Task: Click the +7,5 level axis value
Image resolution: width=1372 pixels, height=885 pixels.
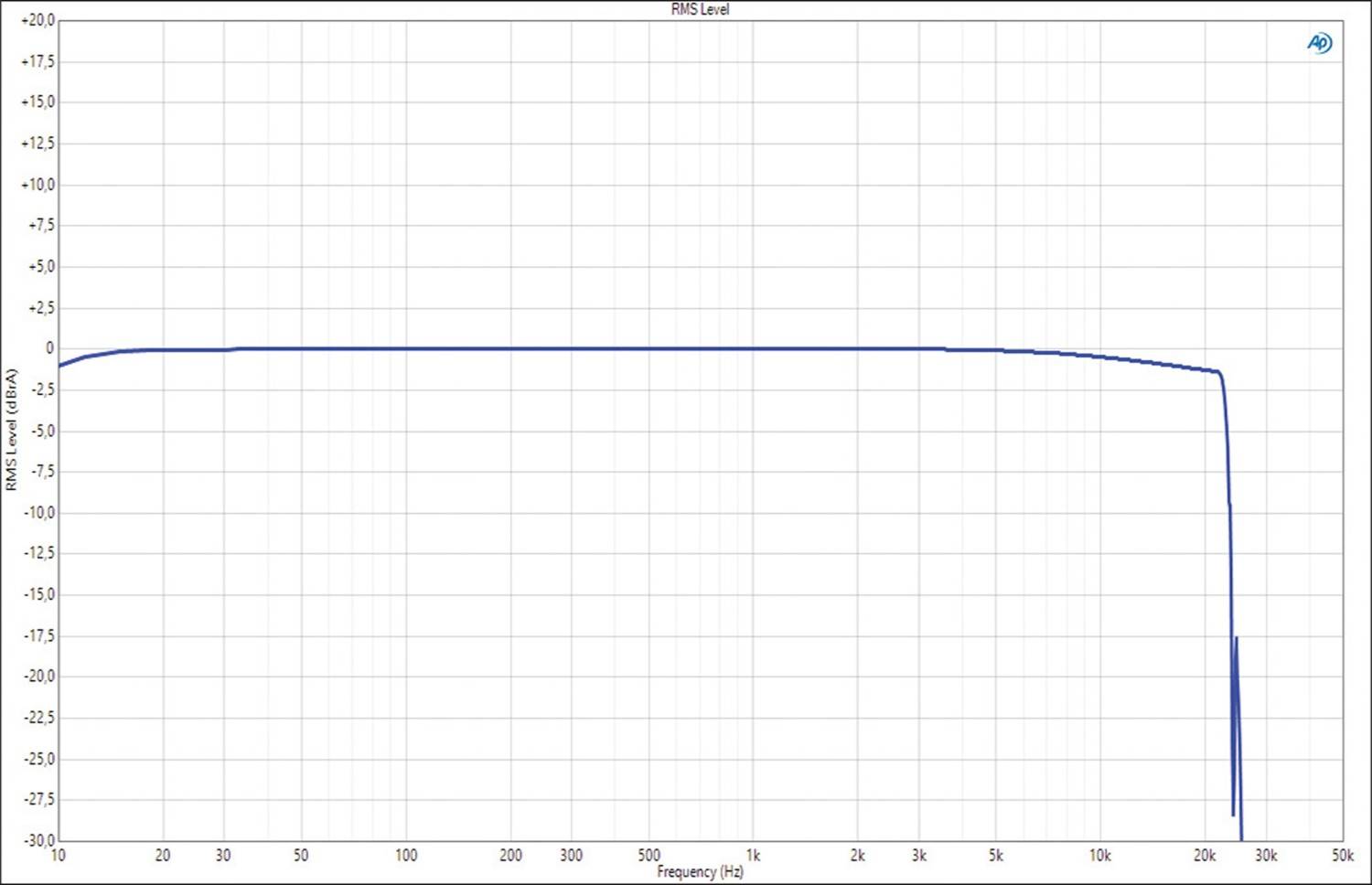Action: [41, 225]
